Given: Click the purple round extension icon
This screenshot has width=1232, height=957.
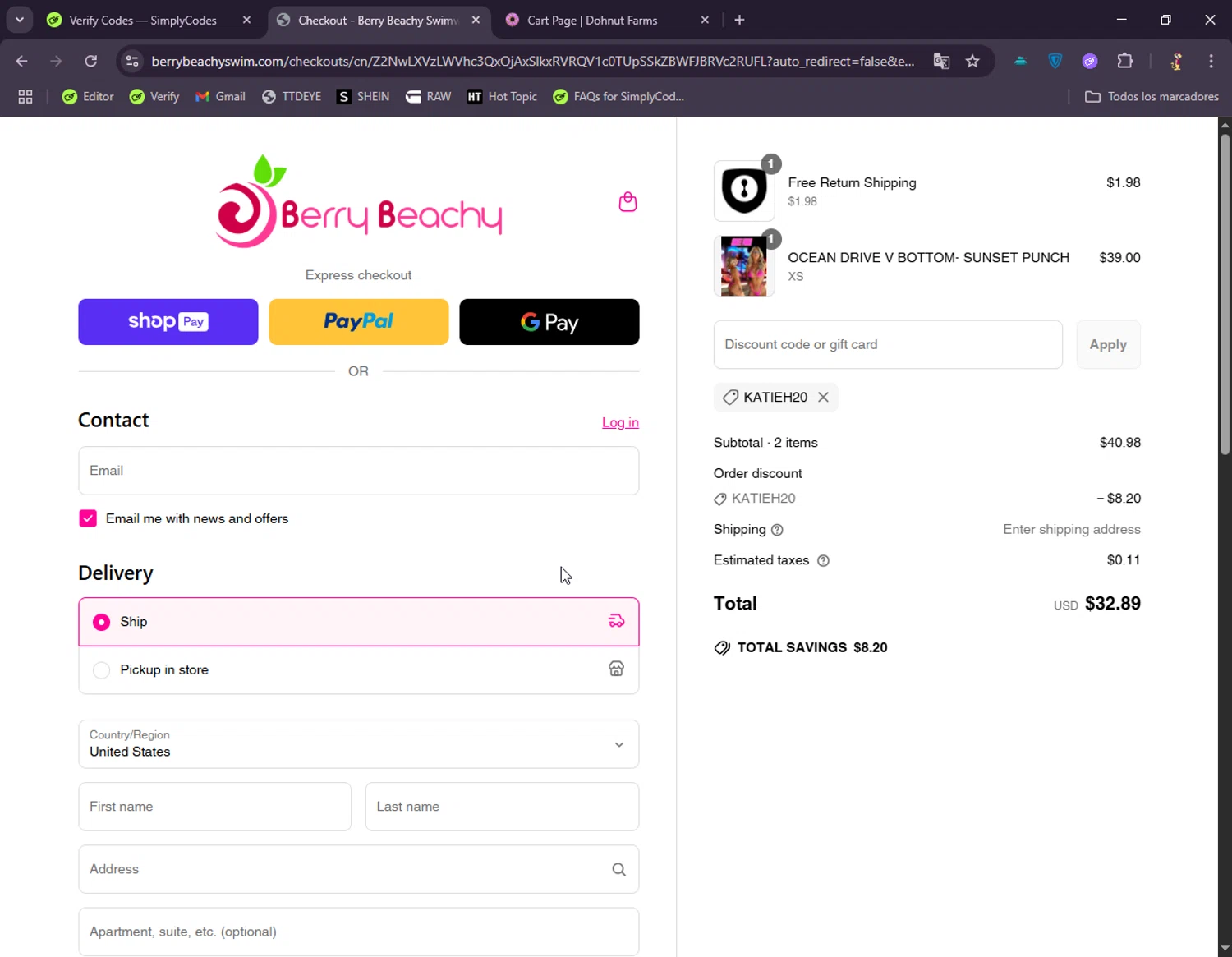Looking at the screenshot, I should pyautogui.click(x=1090, y=61).
